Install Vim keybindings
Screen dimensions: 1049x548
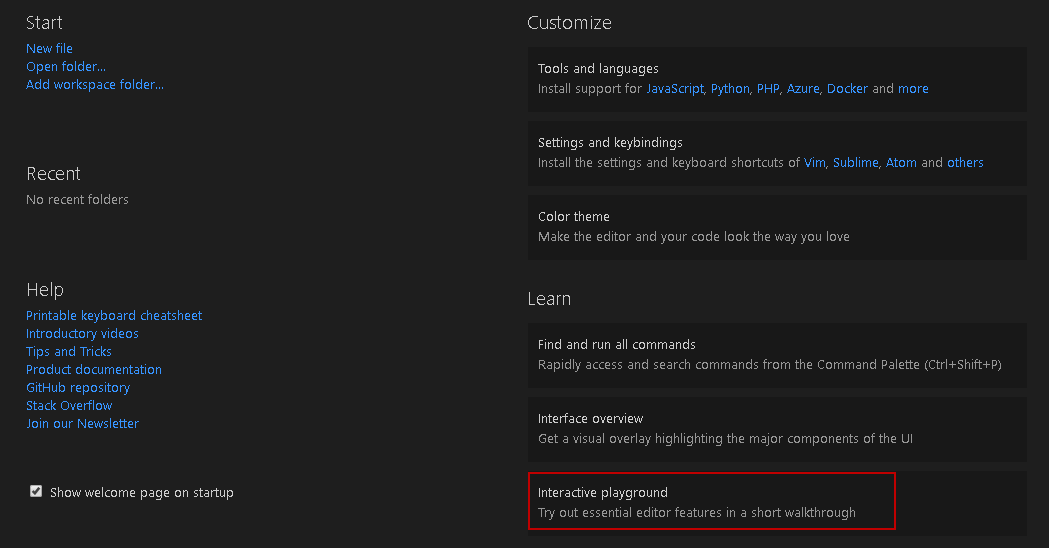point(815,162)
